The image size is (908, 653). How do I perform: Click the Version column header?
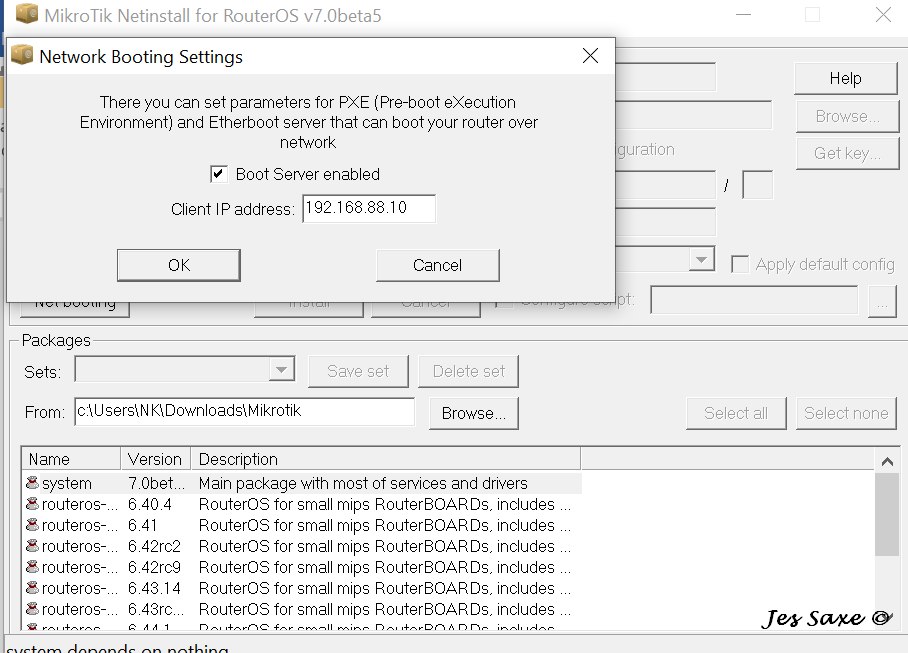tap(156, 459)
